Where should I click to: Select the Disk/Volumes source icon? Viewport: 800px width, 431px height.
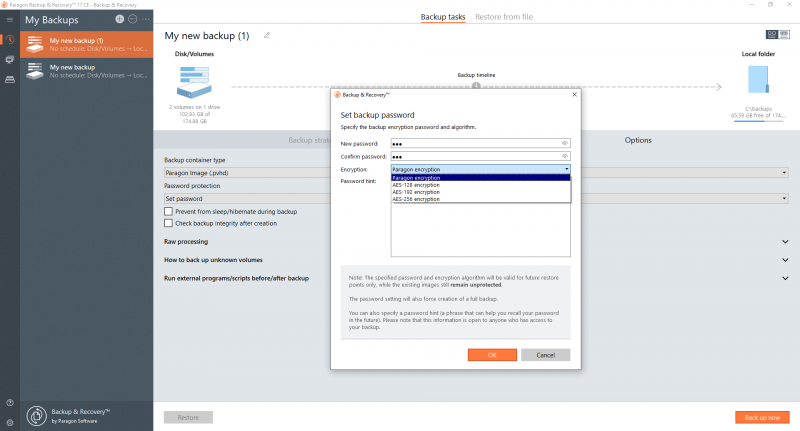click(x=194, y=83)
